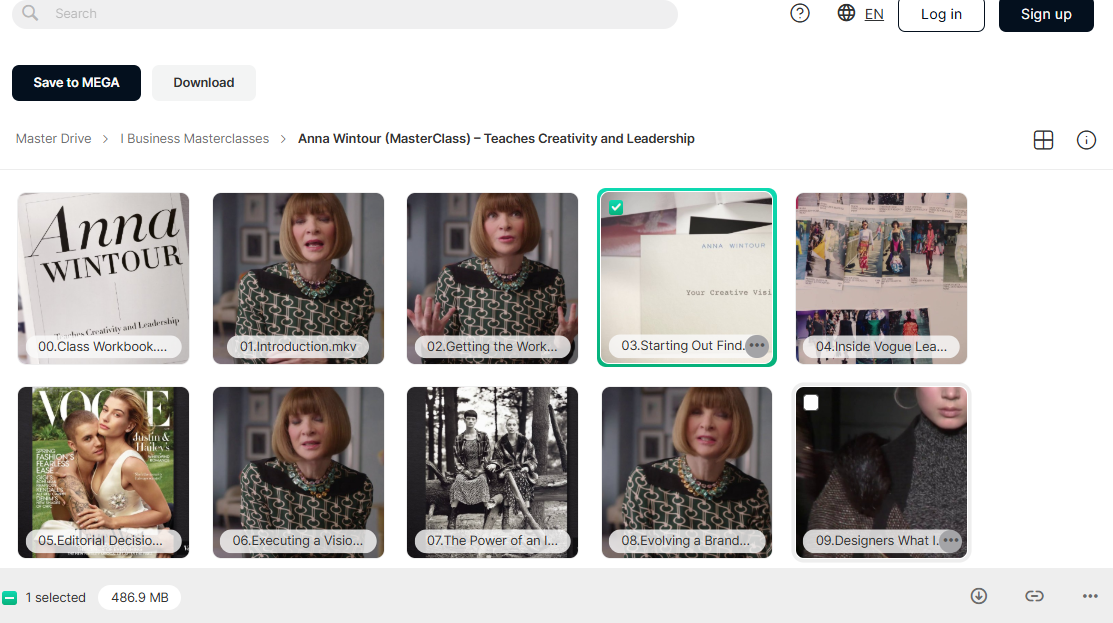The height and width of the screenshot is (623, 1113).
Task: Click the 07.The Power of an I label
Action: (492, 541)
